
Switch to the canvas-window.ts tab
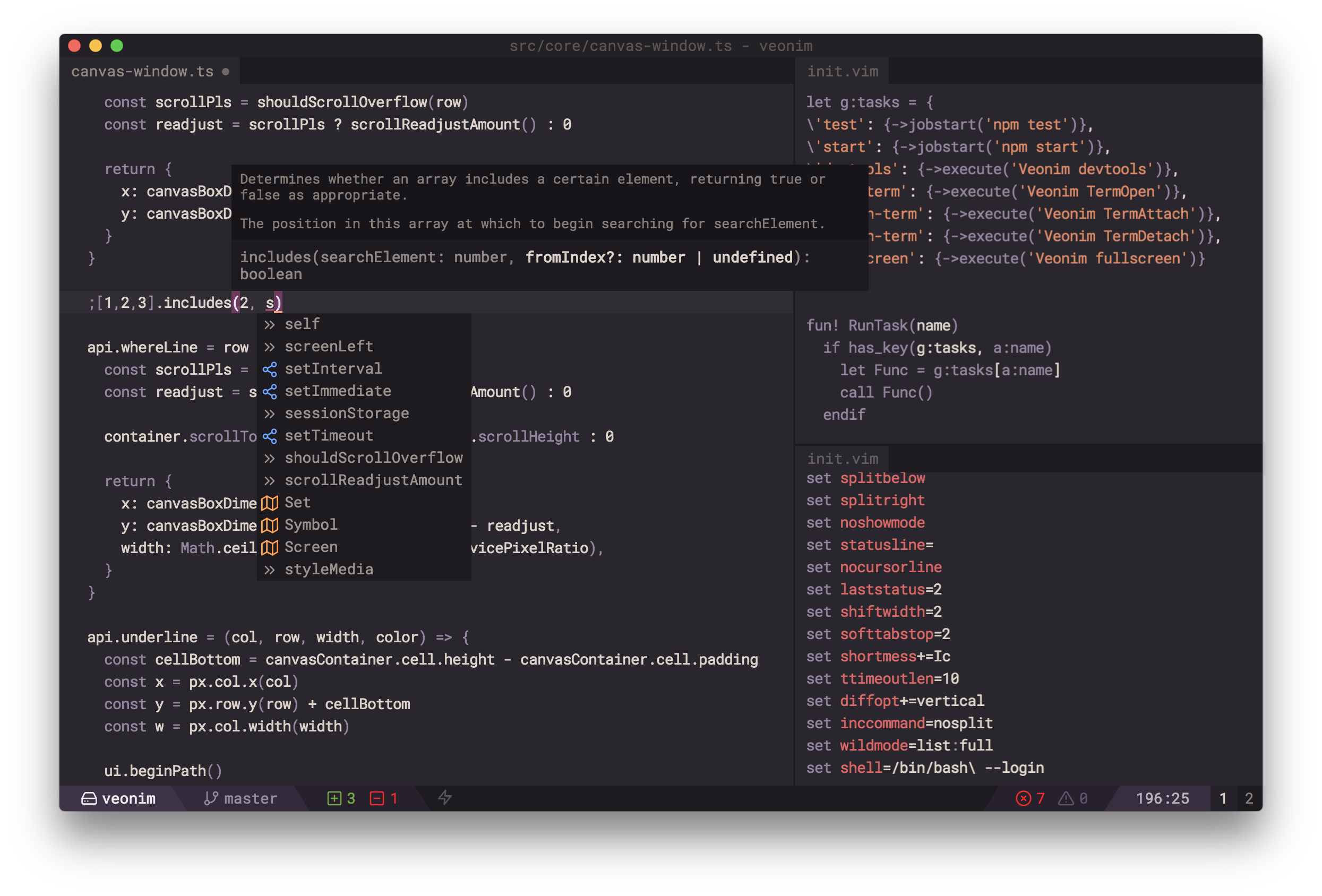(x=142, y=72)
